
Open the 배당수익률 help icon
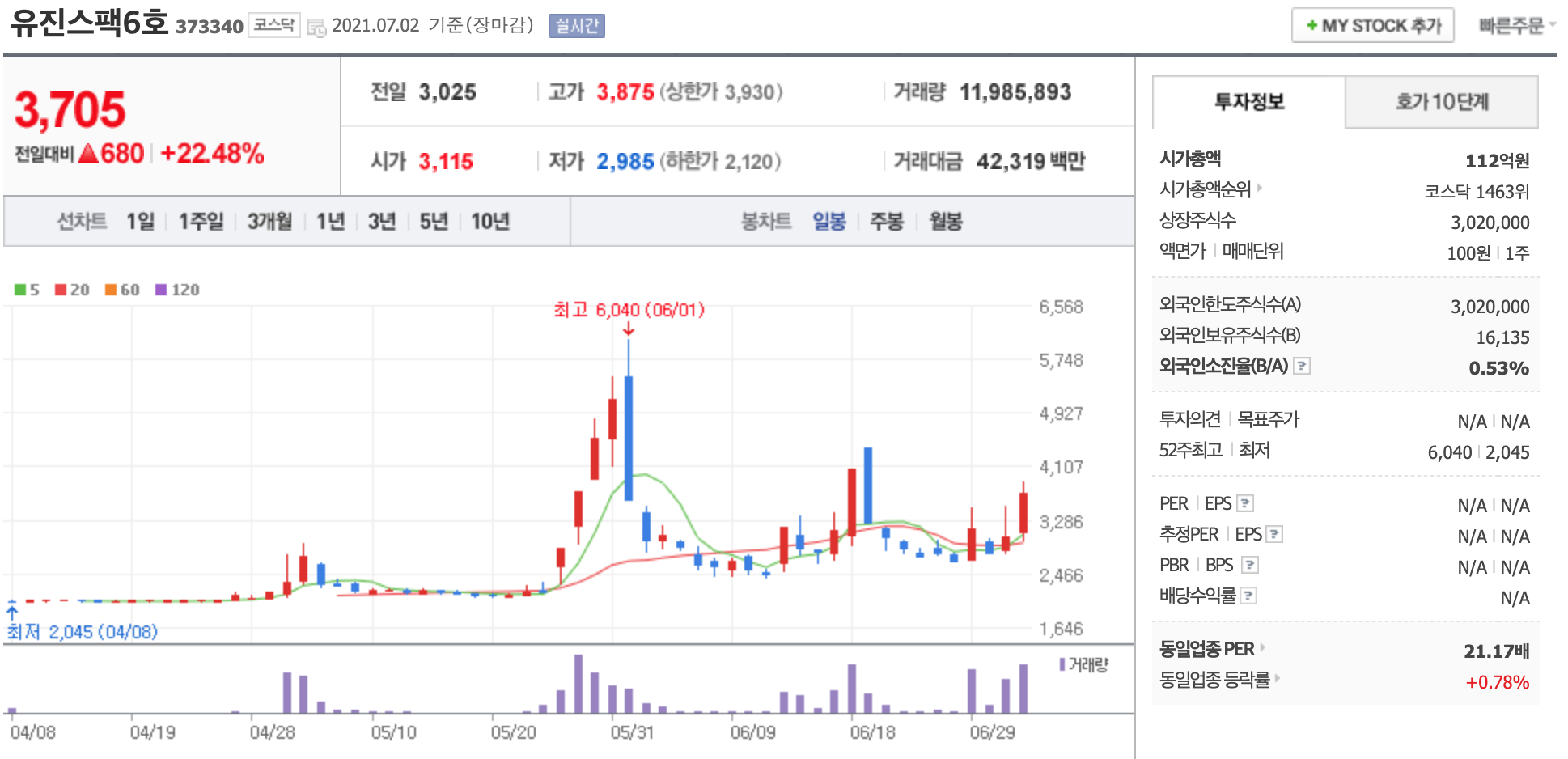tap(1249, 596)
